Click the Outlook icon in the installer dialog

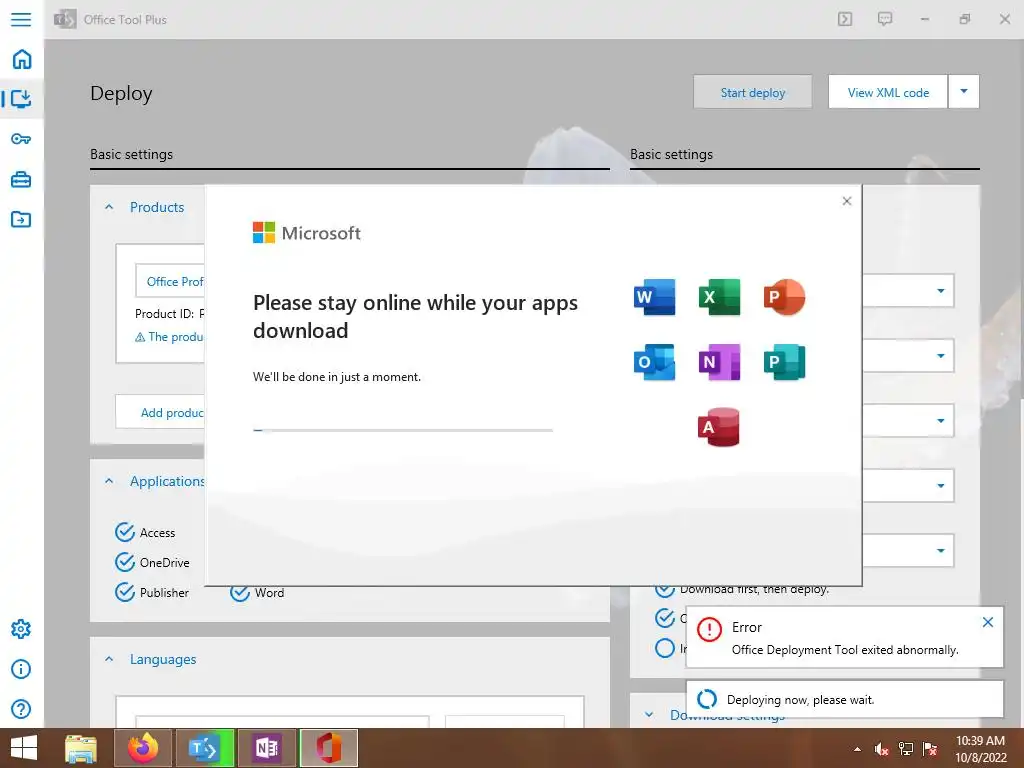pos(654,362)
